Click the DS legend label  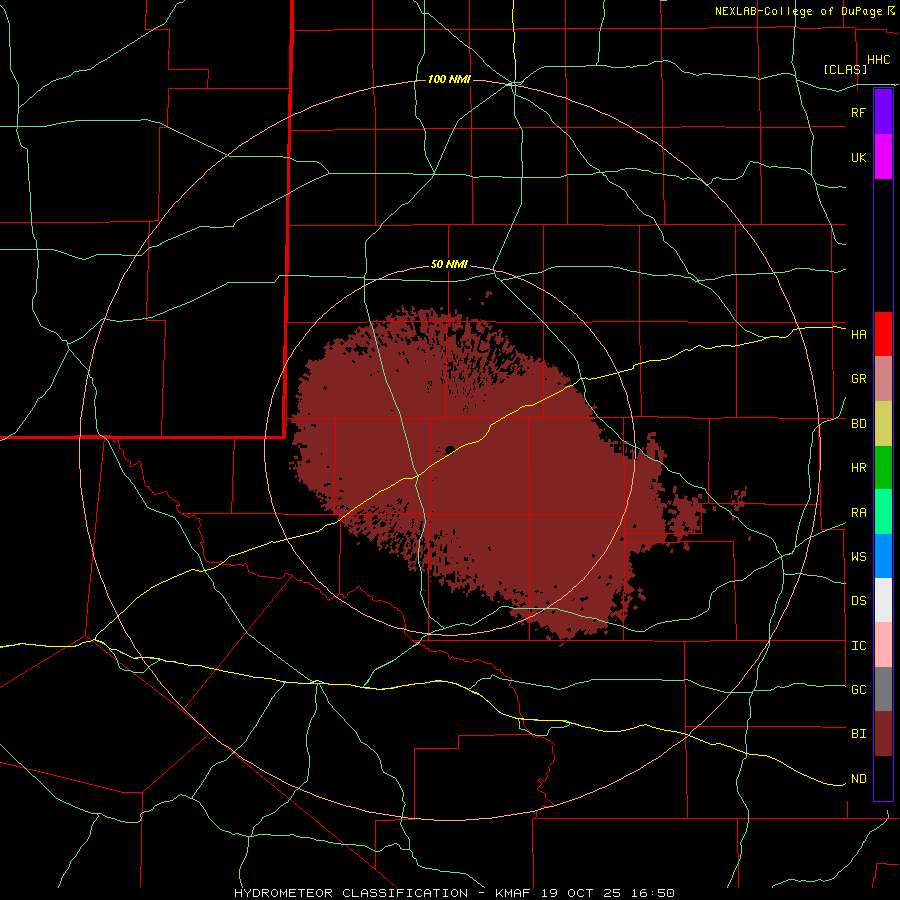(859, 601)
